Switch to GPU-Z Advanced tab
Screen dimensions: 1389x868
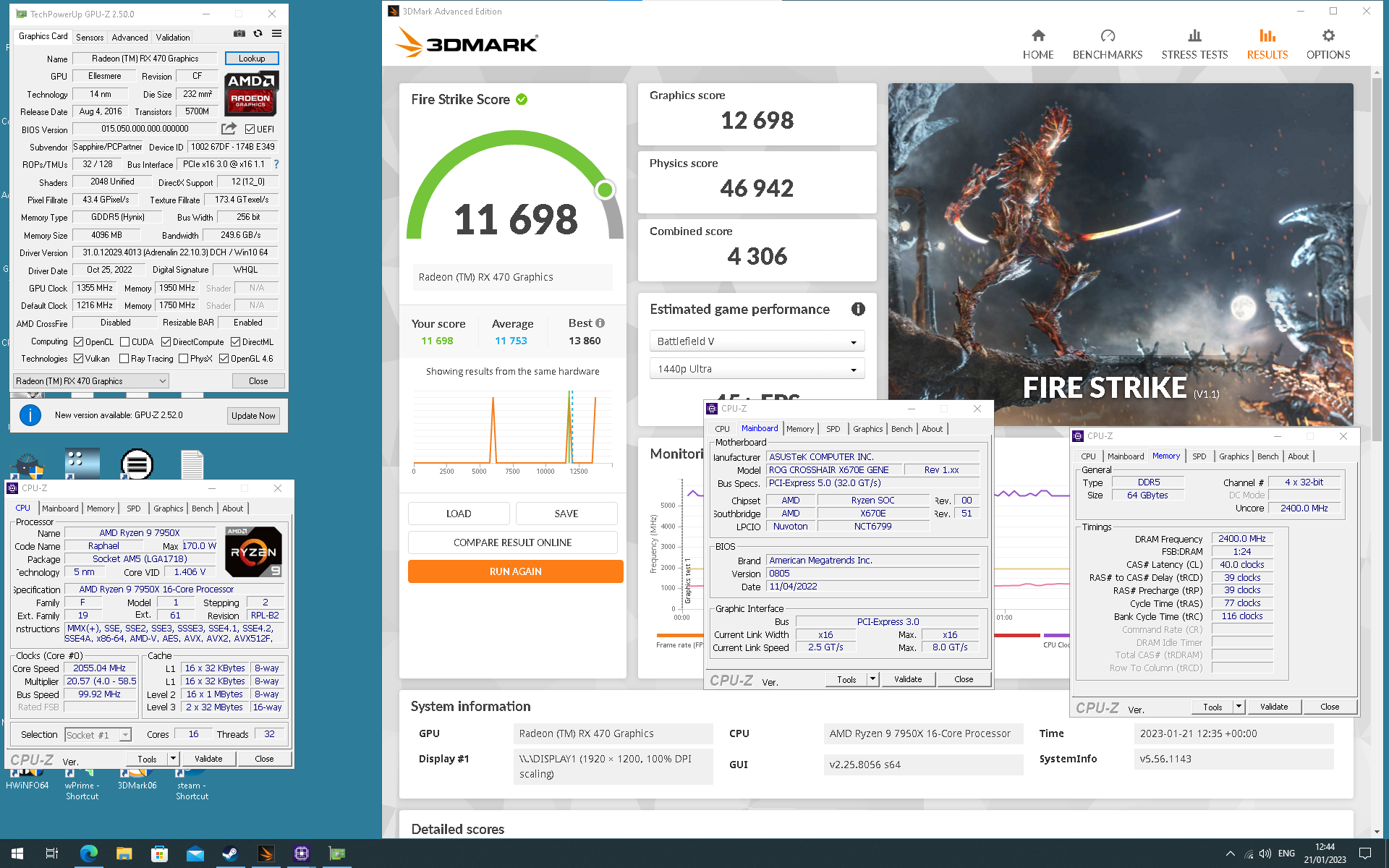[129, 38]
